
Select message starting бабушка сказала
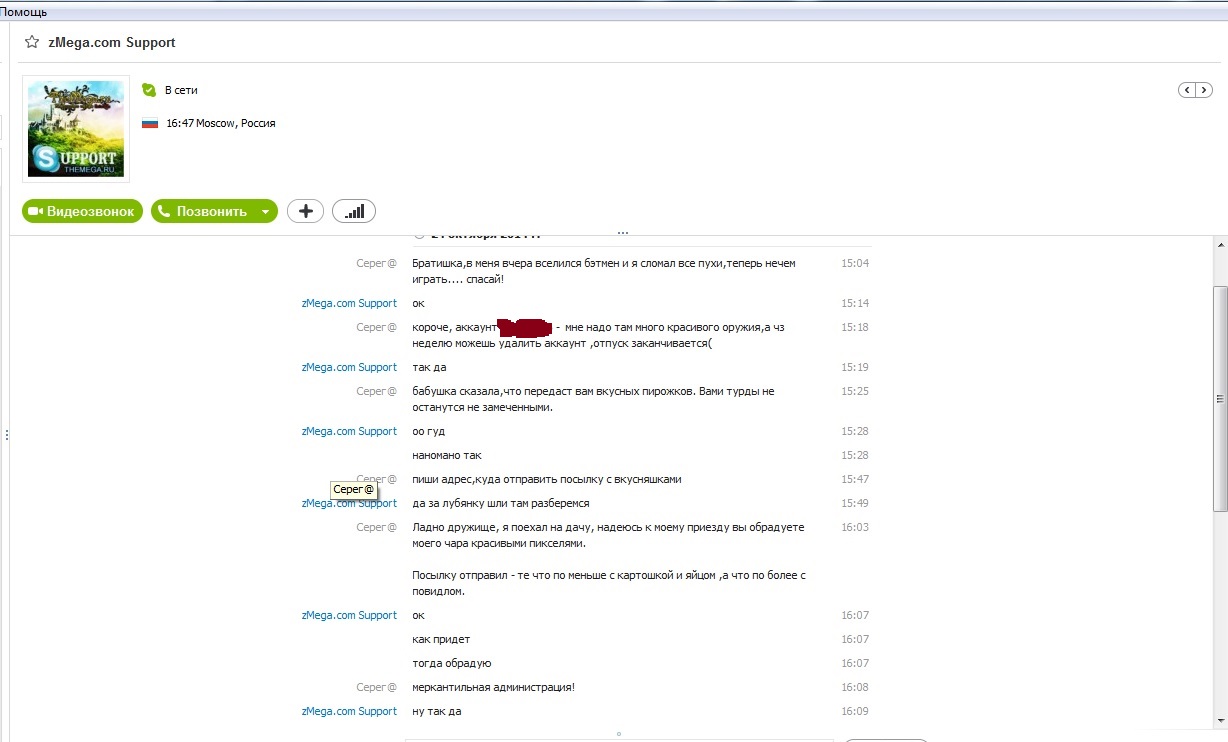click(x=593, y=399)
